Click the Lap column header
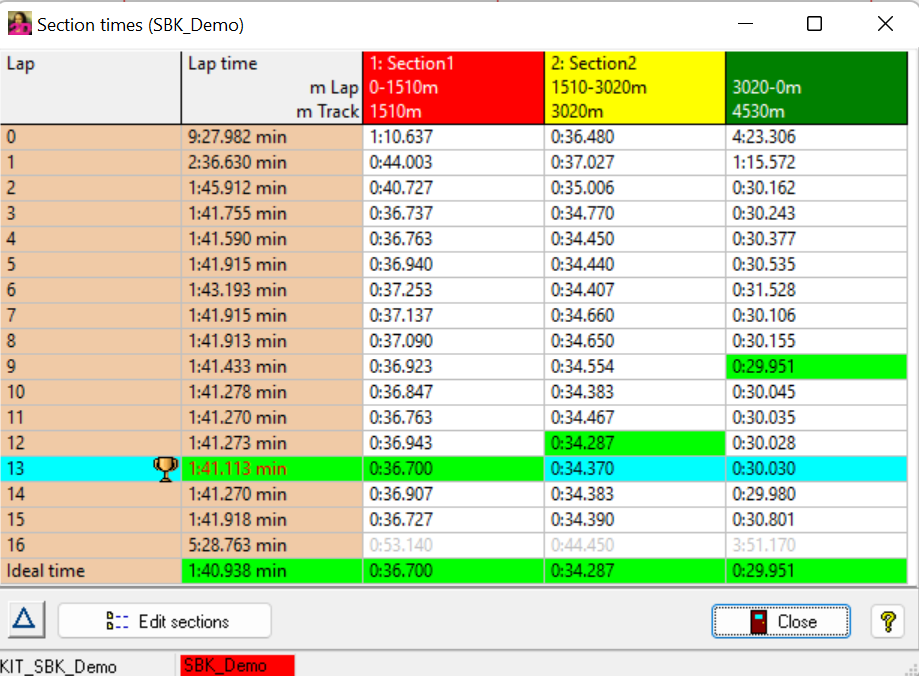 click(x=90, y=87)
